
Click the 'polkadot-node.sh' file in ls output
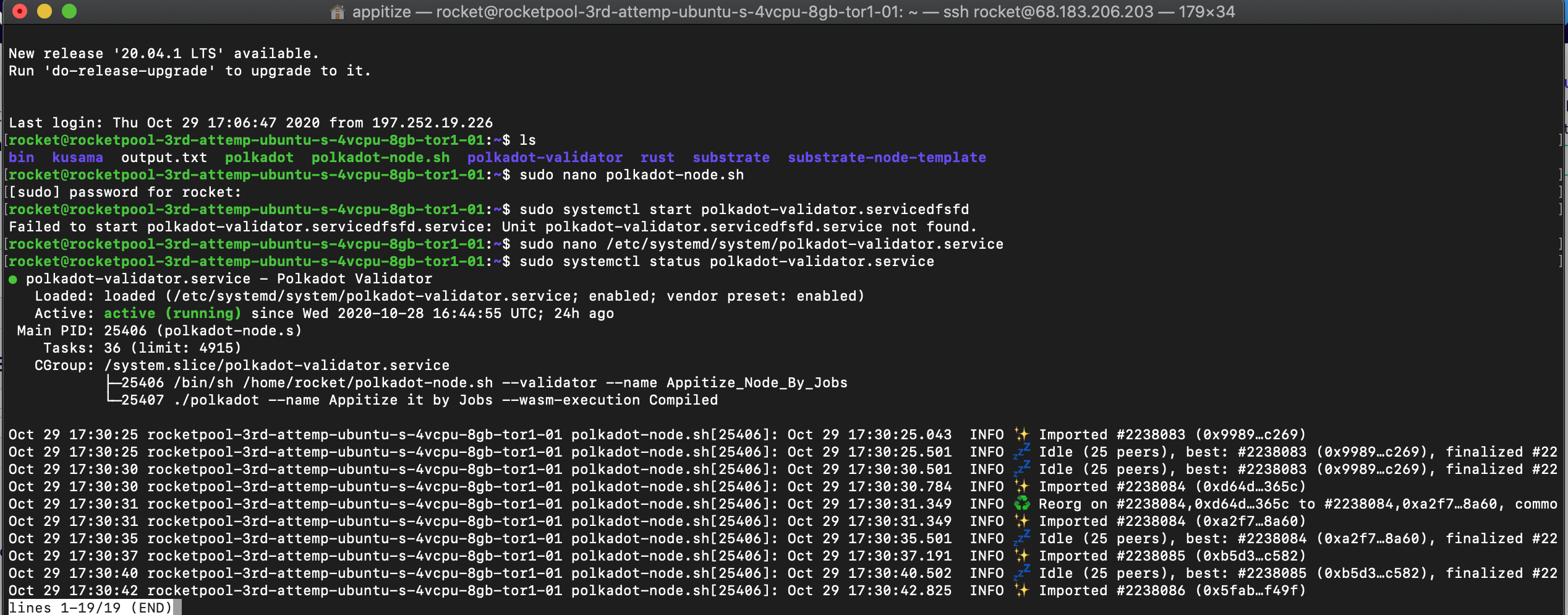point(380,158)
